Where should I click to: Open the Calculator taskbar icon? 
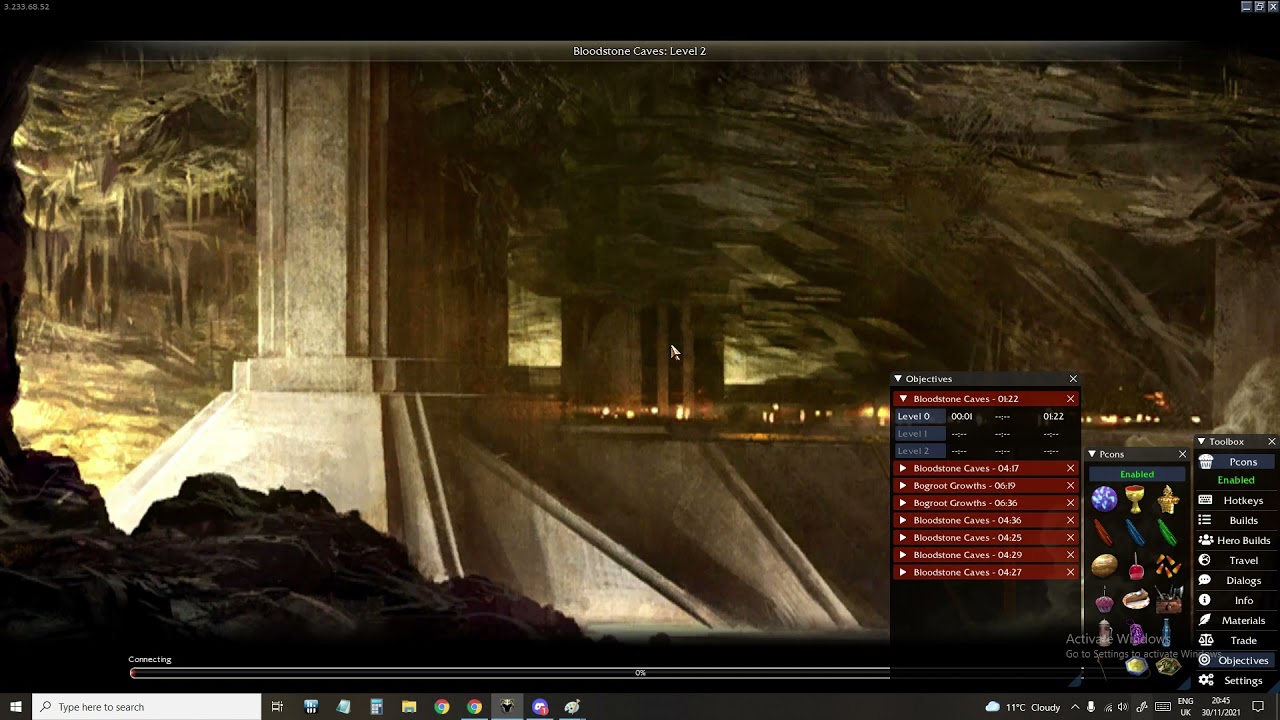(376, 707)
